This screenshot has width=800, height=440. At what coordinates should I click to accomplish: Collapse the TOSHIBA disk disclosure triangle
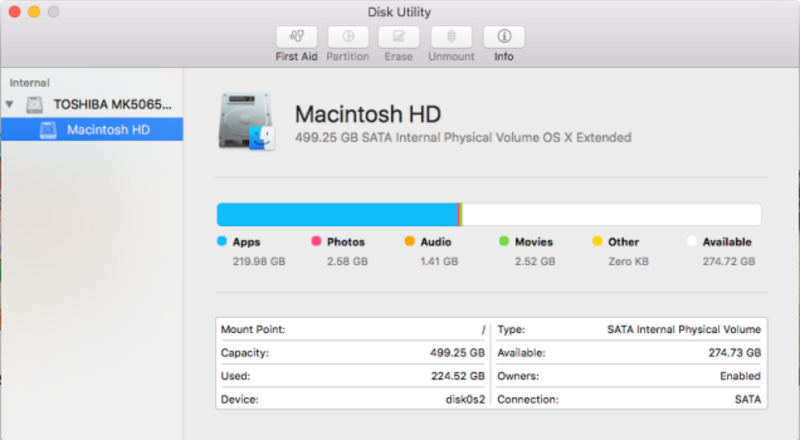[x=10, y=104]
